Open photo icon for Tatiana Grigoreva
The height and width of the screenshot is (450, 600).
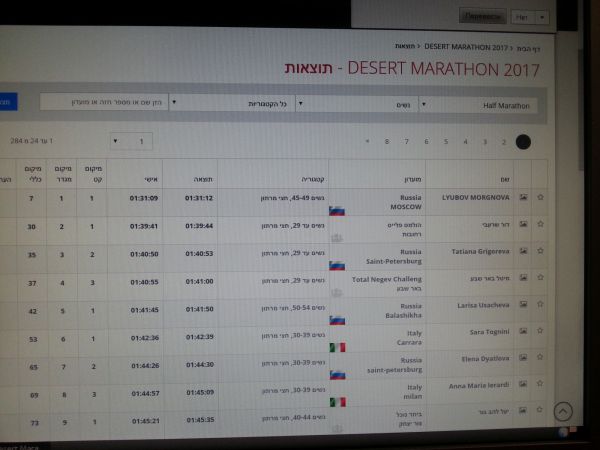point(523,251)
